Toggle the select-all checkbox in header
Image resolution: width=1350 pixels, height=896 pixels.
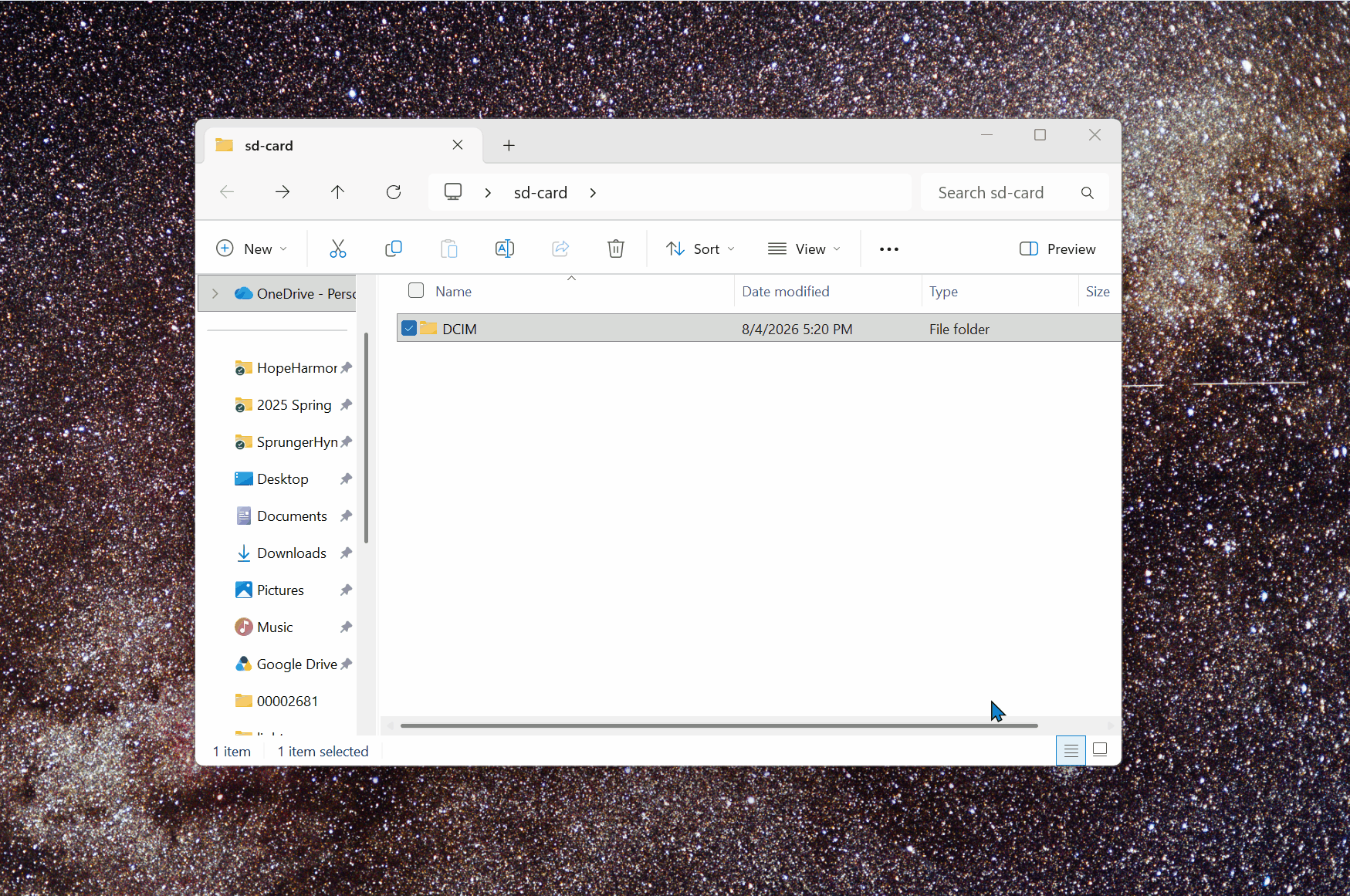click(416, 290)
